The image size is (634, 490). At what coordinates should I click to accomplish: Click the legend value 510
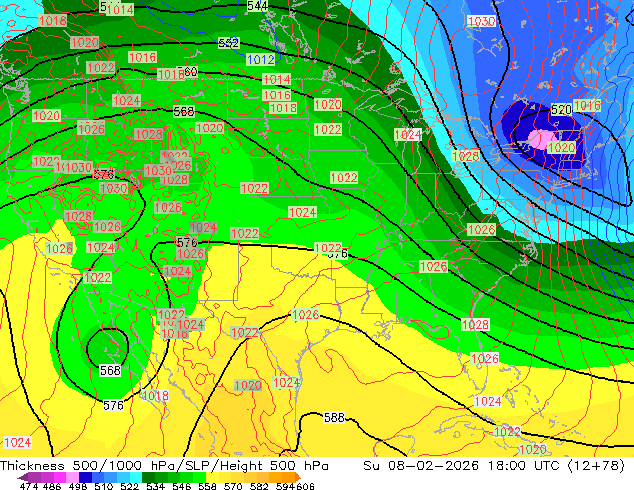click(x=104, y=486)
